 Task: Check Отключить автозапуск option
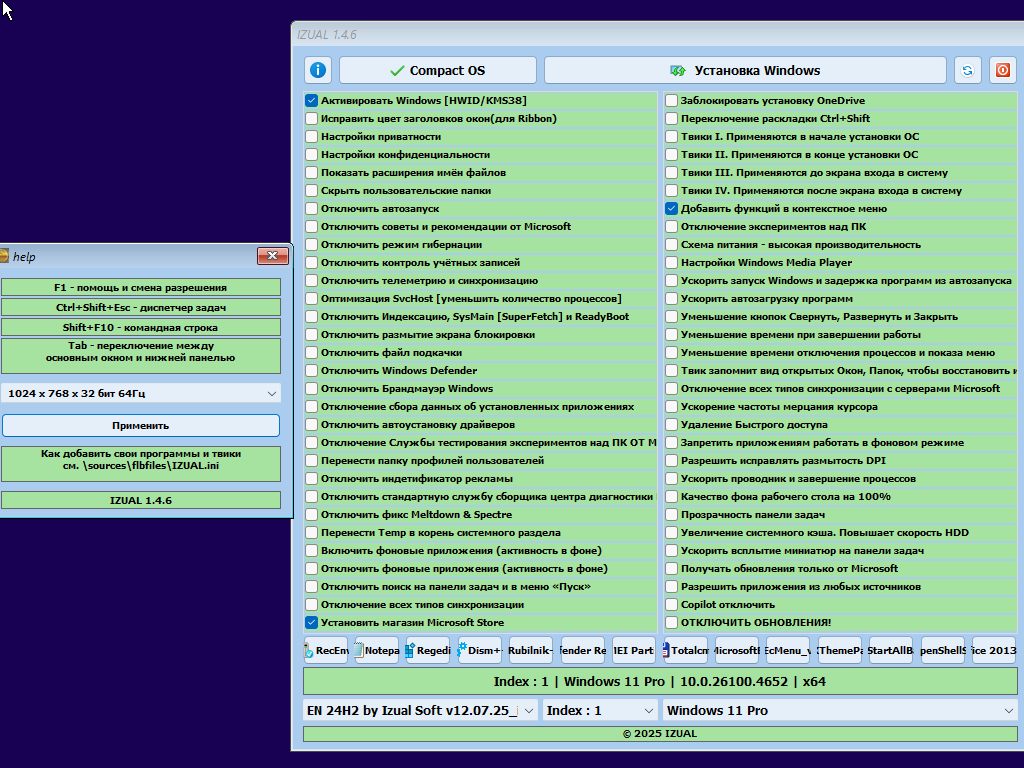[312, 208]
